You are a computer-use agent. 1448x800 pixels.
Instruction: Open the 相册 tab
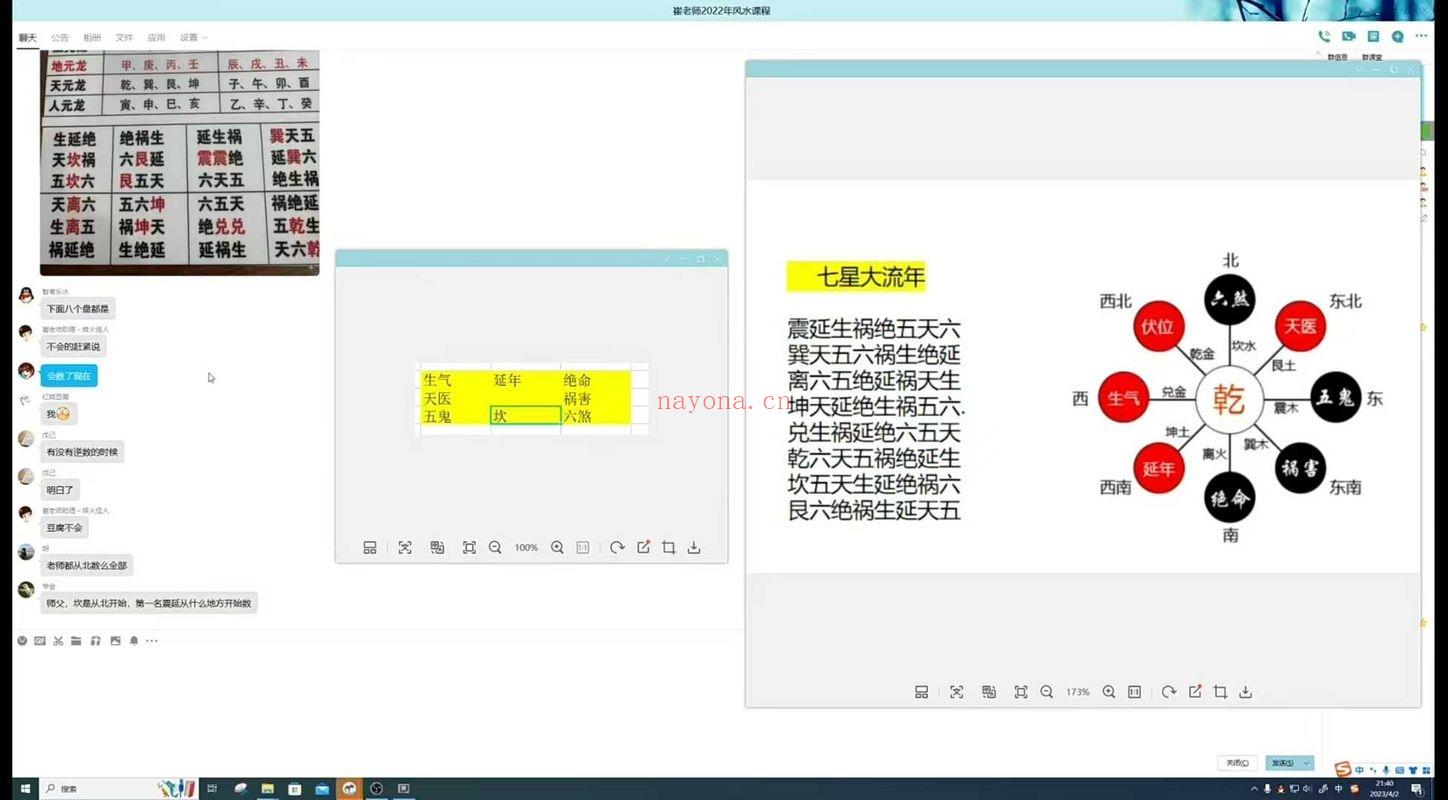pos(92,38)
